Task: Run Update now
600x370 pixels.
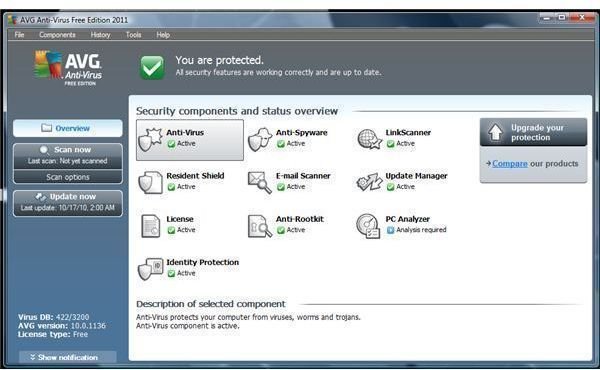Action: [x=68, y=203]
